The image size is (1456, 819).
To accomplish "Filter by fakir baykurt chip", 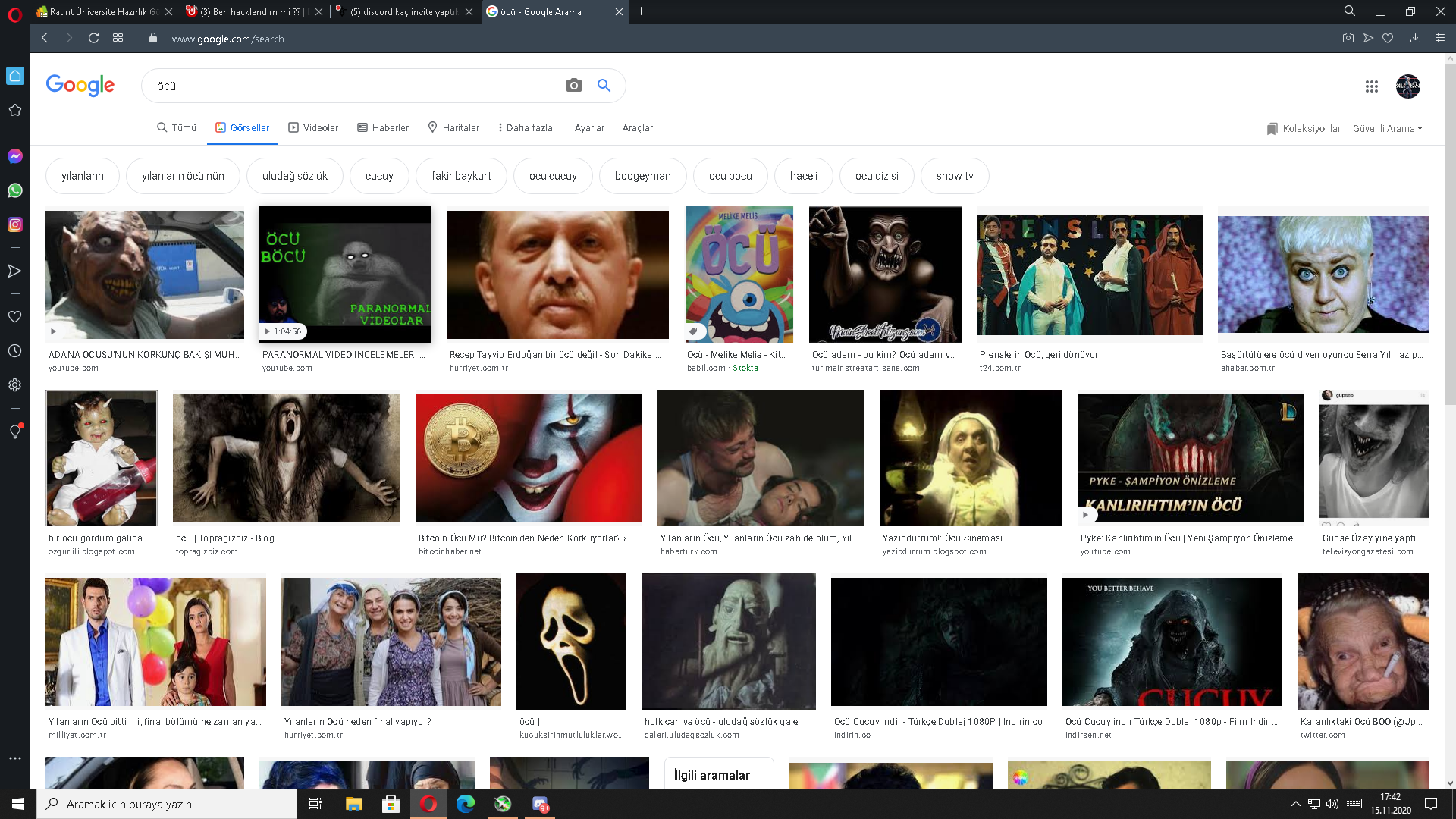I will click(461, 176).
